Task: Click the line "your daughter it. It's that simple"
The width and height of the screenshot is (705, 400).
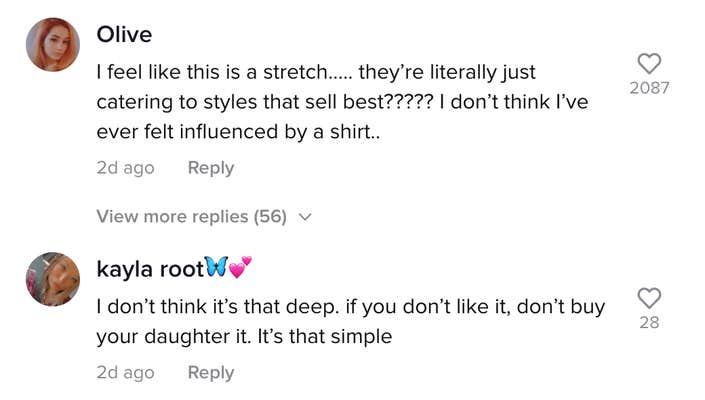Action: point(244,337)
